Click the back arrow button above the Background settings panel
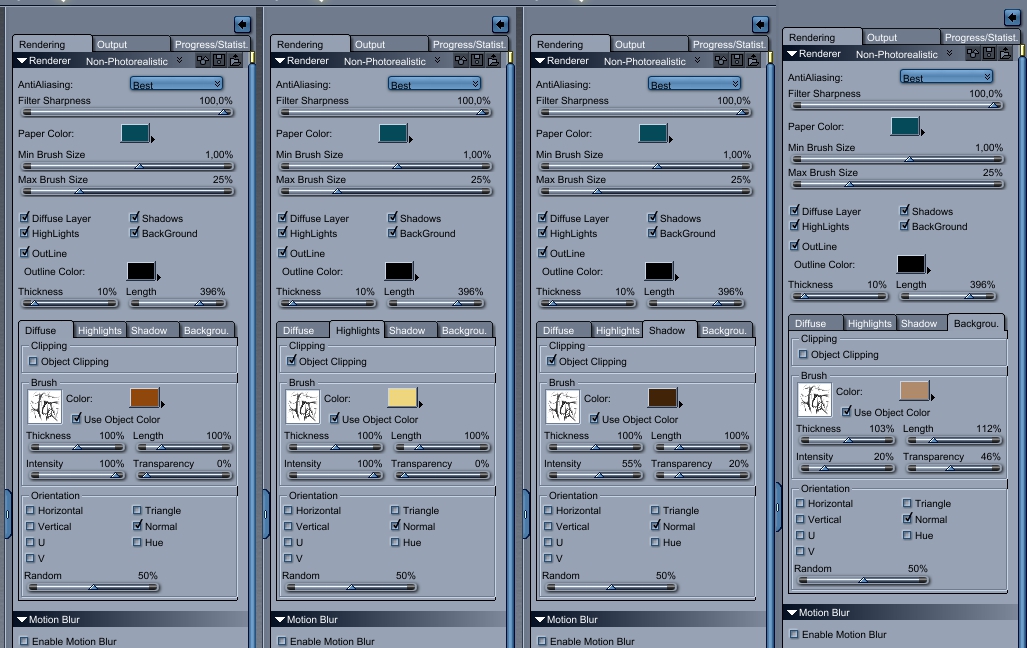The image size is (1027, 648). (1012, 18)
